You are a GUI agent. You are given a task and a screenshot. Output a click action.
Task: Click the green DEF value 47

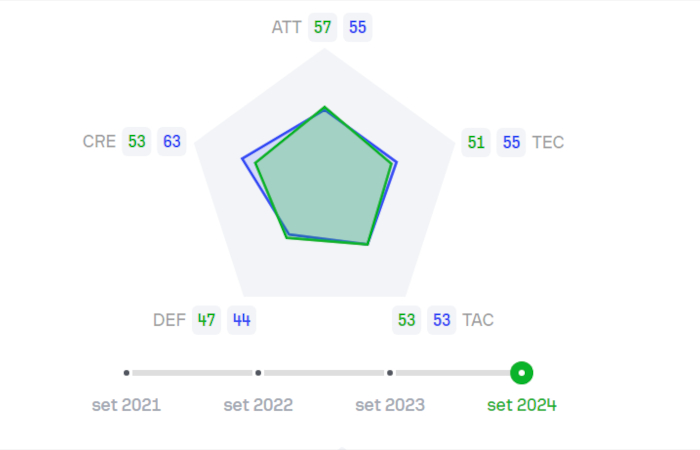(x=206, y=320)
